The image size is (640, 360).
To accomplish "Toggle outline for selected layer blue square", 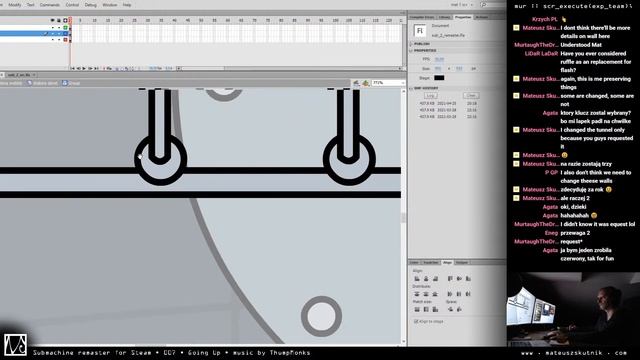I will [x=65, y=33].
